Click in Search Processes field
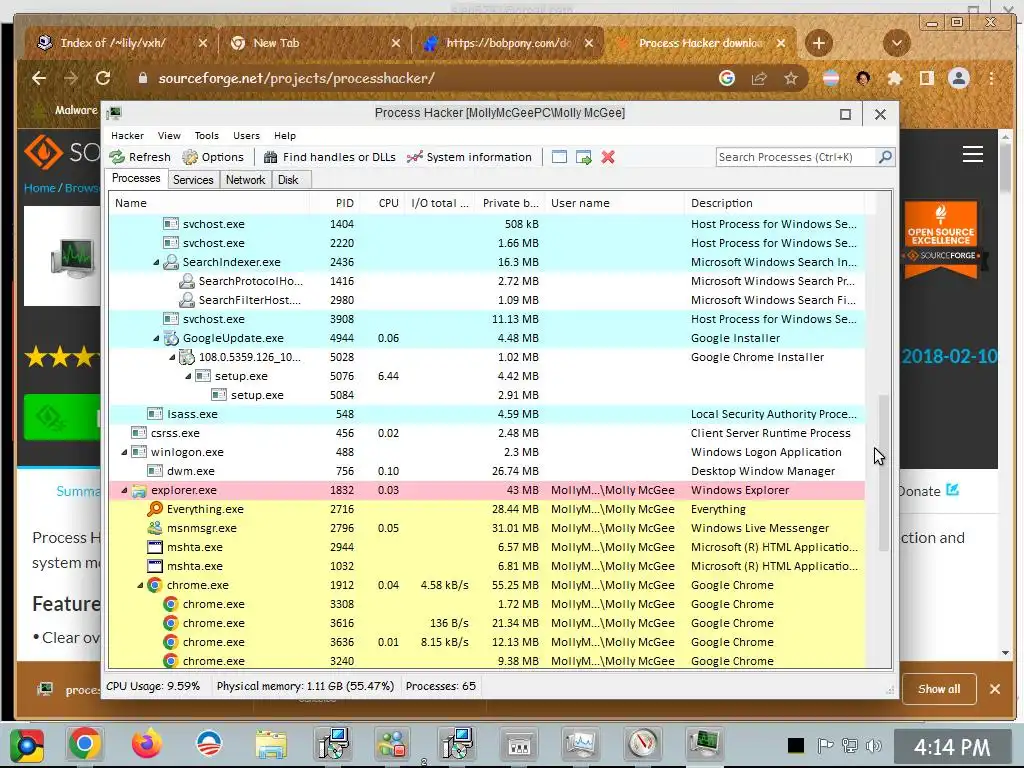The image size is (1024, 768). [795, 157]
